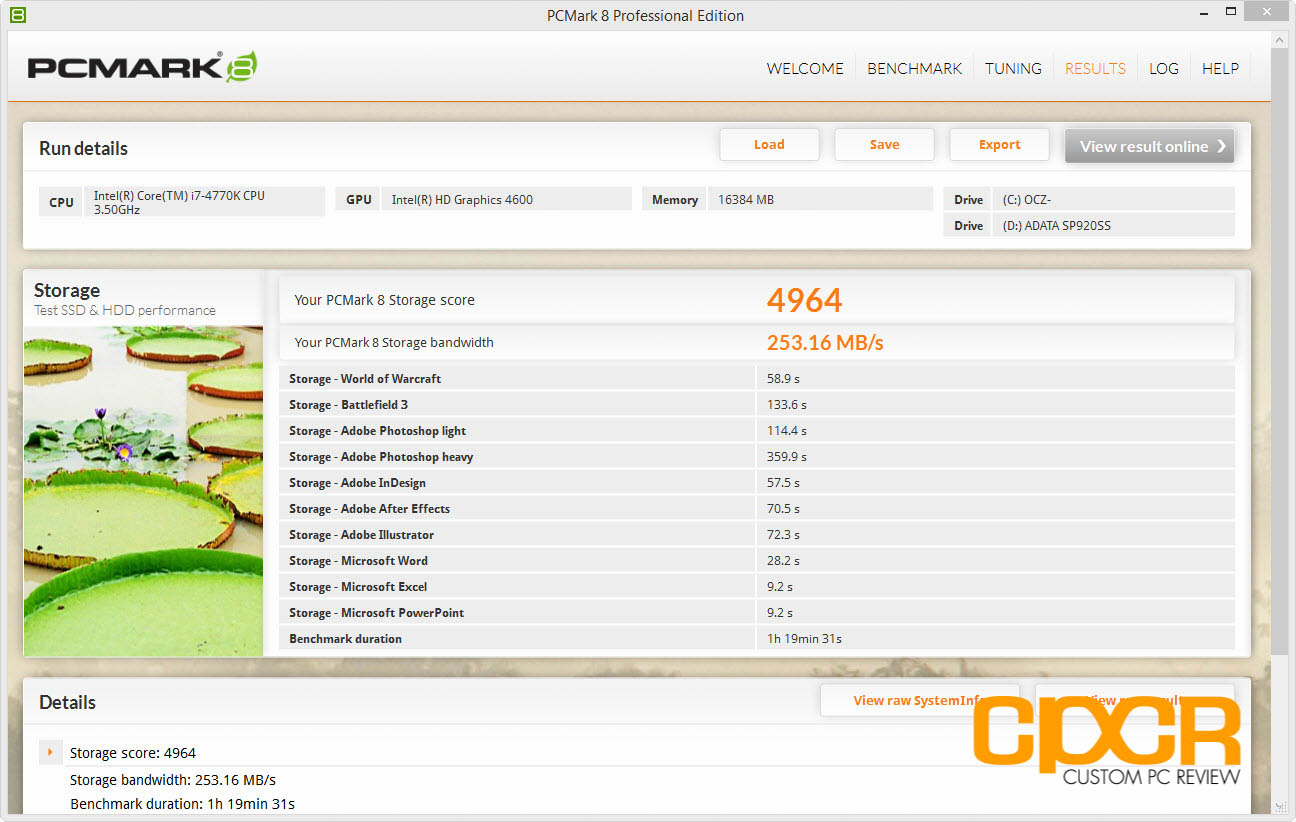Click the PCMark 8 logo
This screenshot has height=822, width=1296.
[142, 67]
